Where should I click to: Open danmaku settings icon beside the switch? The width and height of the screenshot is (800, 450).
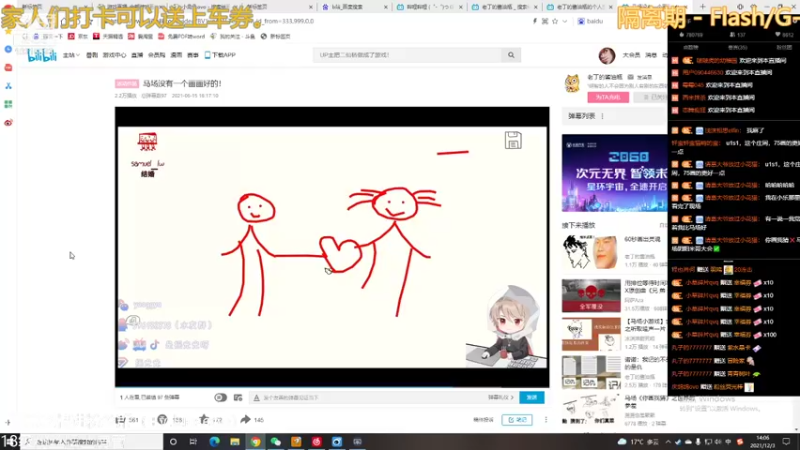tap(238, 397)
